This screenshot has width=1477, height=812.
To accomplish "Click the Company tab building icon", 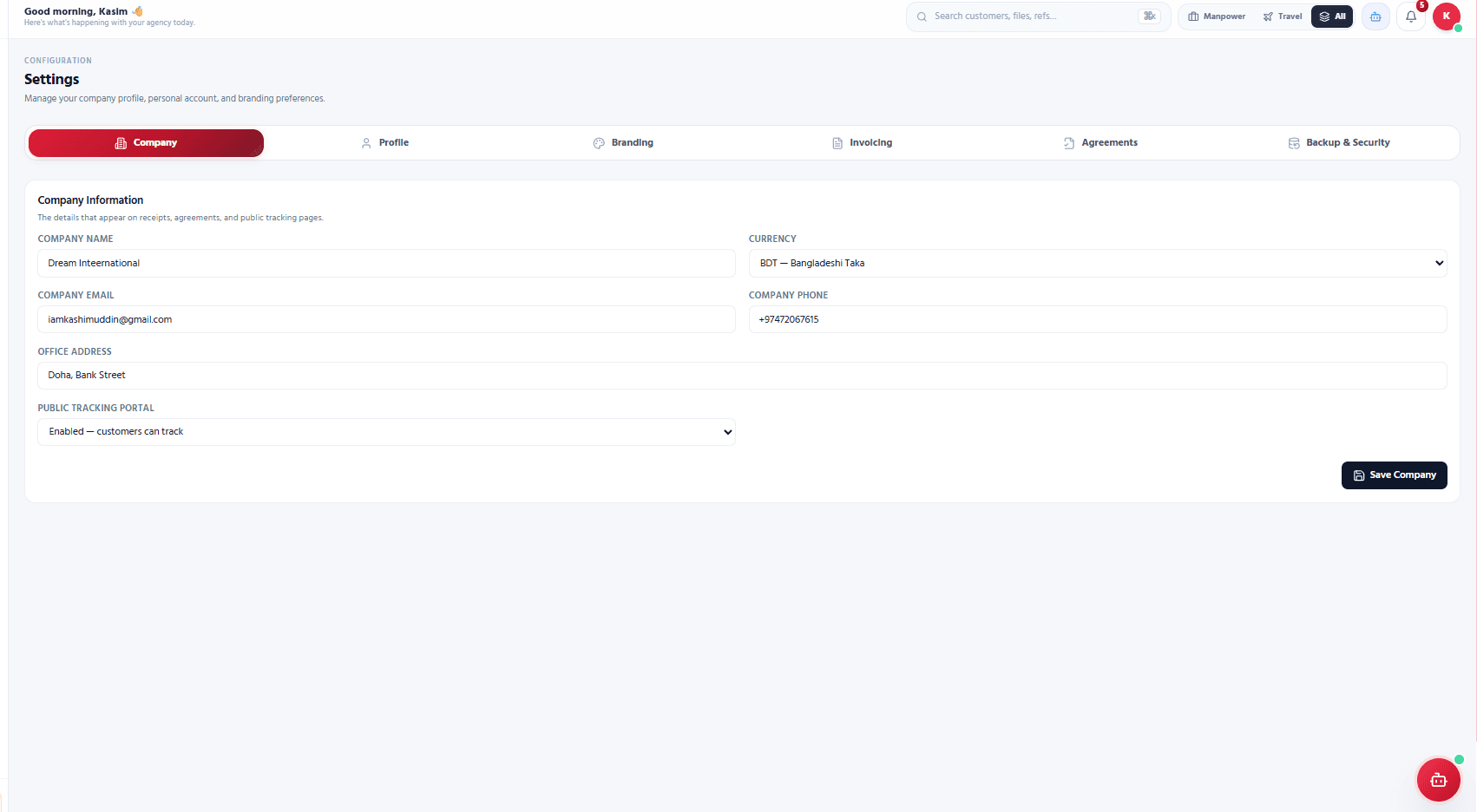I will click(x=121, y=143).
